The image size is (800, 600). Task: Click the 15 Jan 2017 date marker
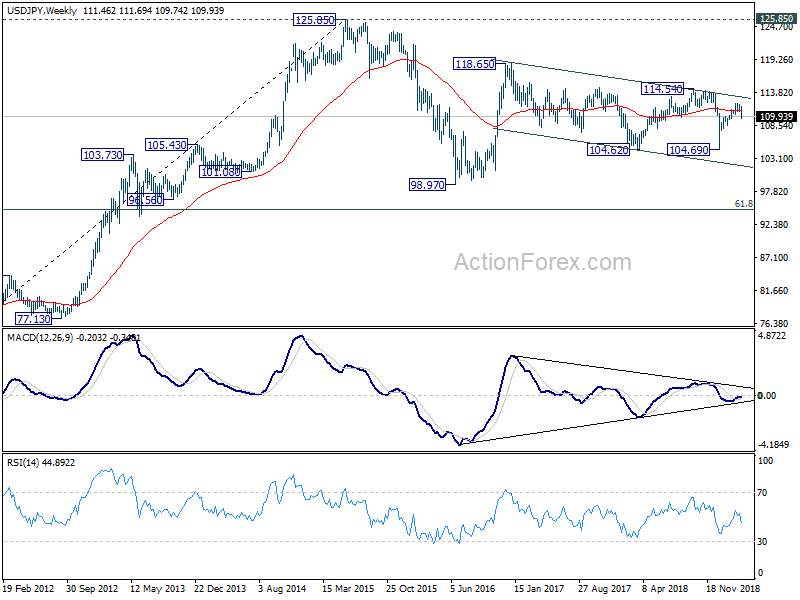coord(539,588)
